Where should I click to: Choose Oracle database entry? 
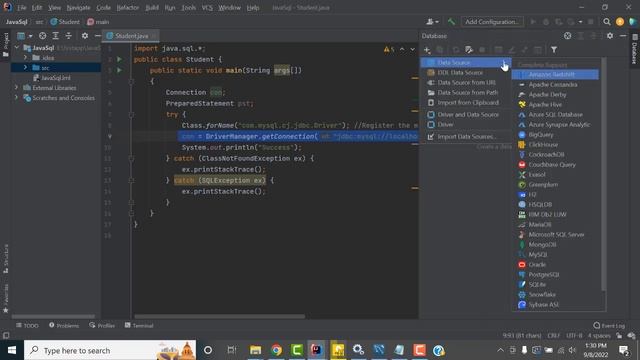555,264
